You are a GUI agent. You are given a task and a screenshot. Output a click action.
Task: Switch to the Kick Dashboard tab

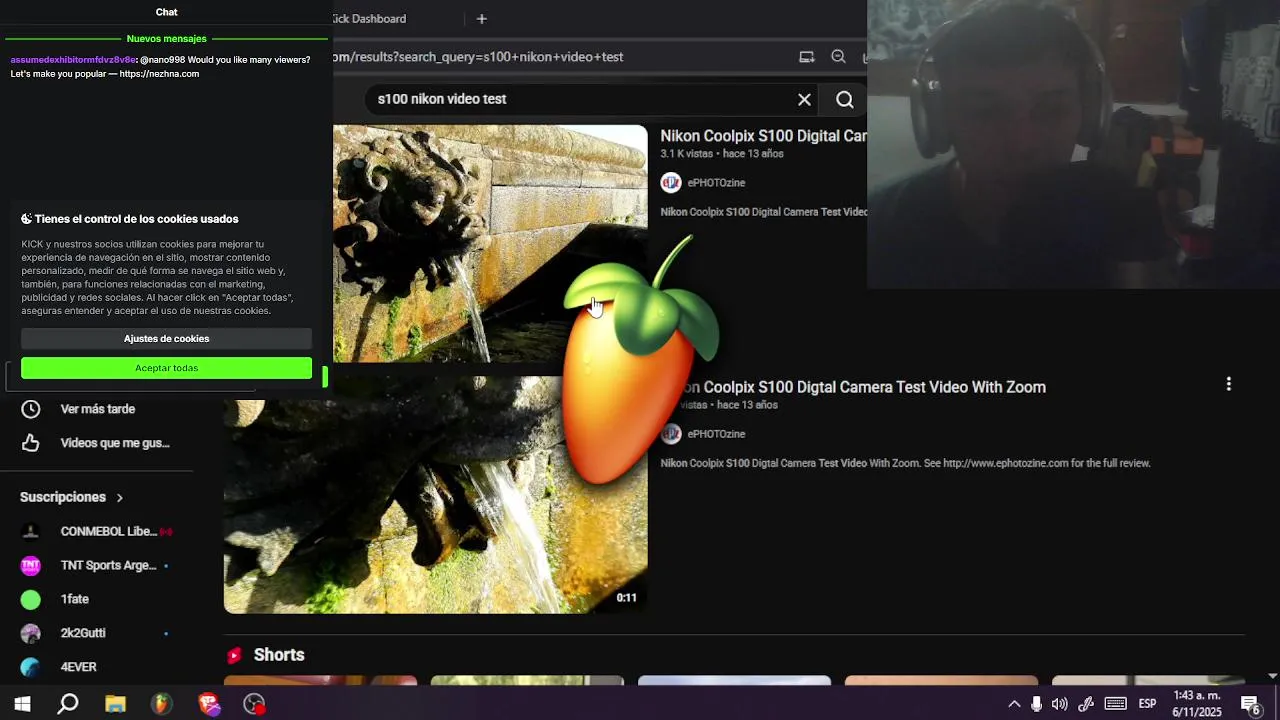pos(370,19)
